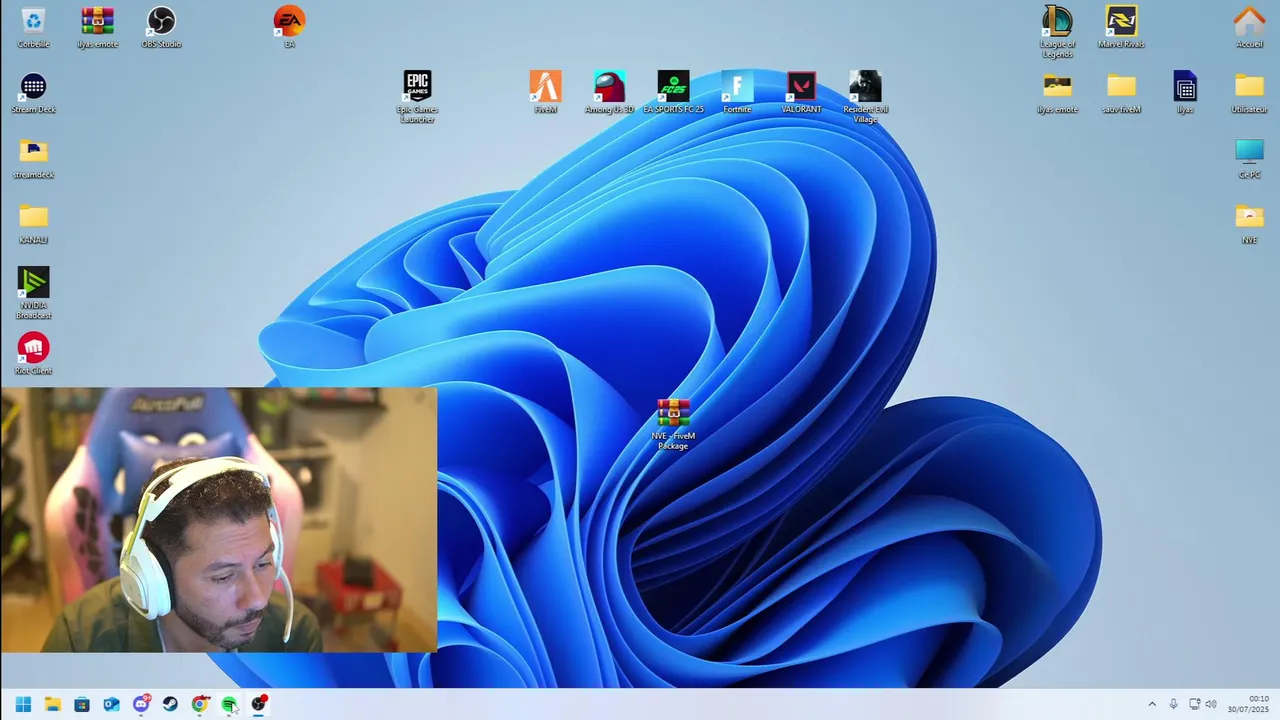Open the clock and date 30/07/2025
This screenshot has height=720, width=1280.
[x=1249, y=704]
